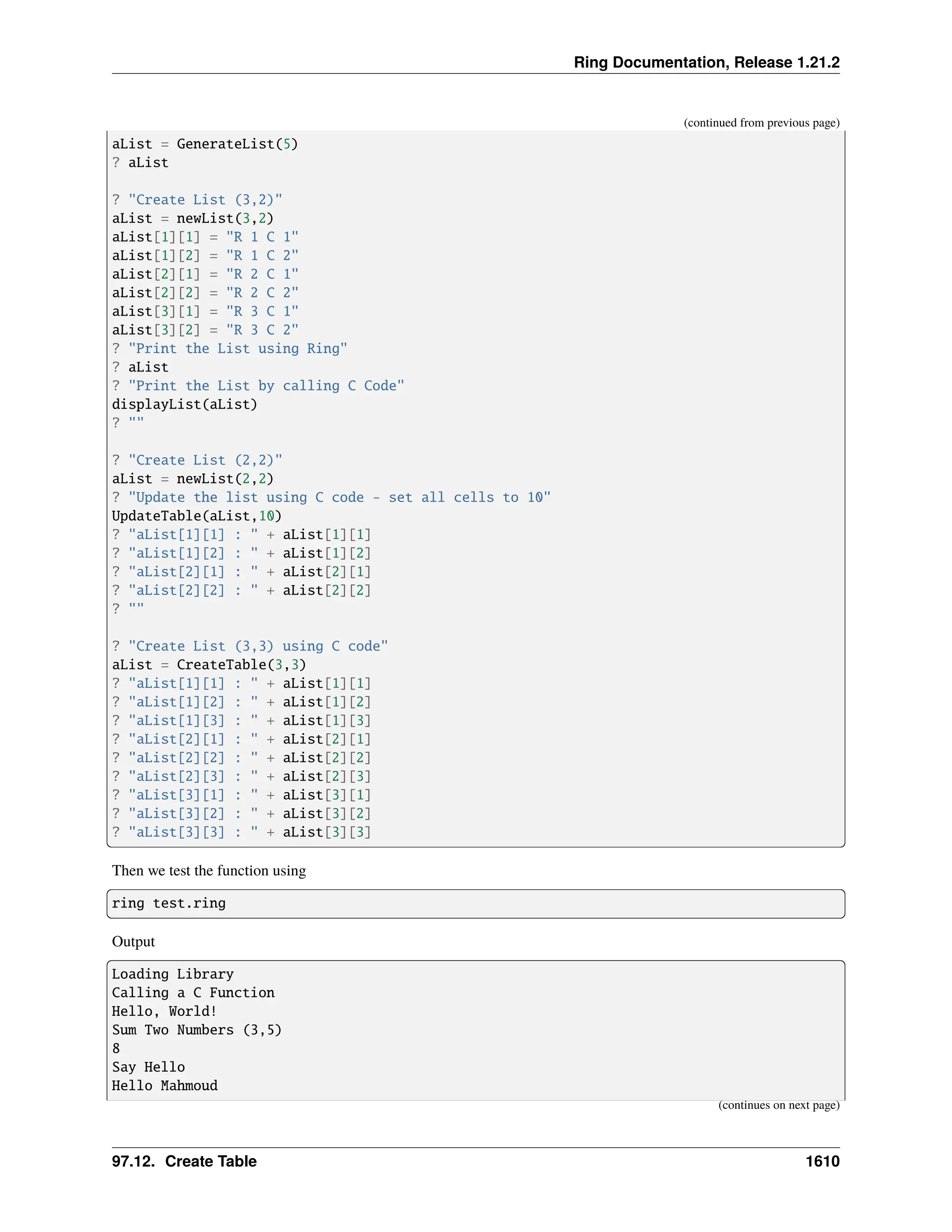Click the Ring Documentation header title
The width and height of the screenshot is (952, 1232).
(x=706, y=62)
